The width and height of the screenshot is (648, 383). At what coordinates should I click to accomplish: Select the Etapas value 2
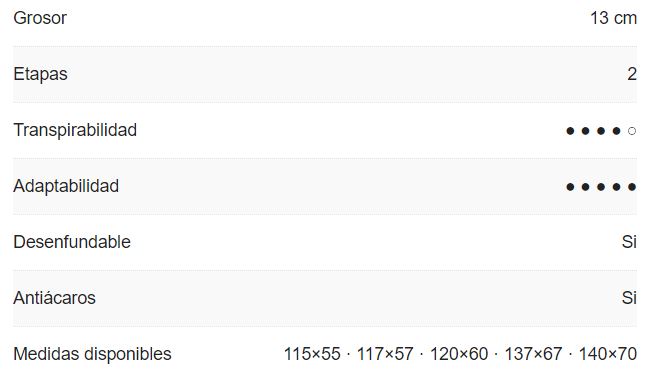(x=632, y=74)
